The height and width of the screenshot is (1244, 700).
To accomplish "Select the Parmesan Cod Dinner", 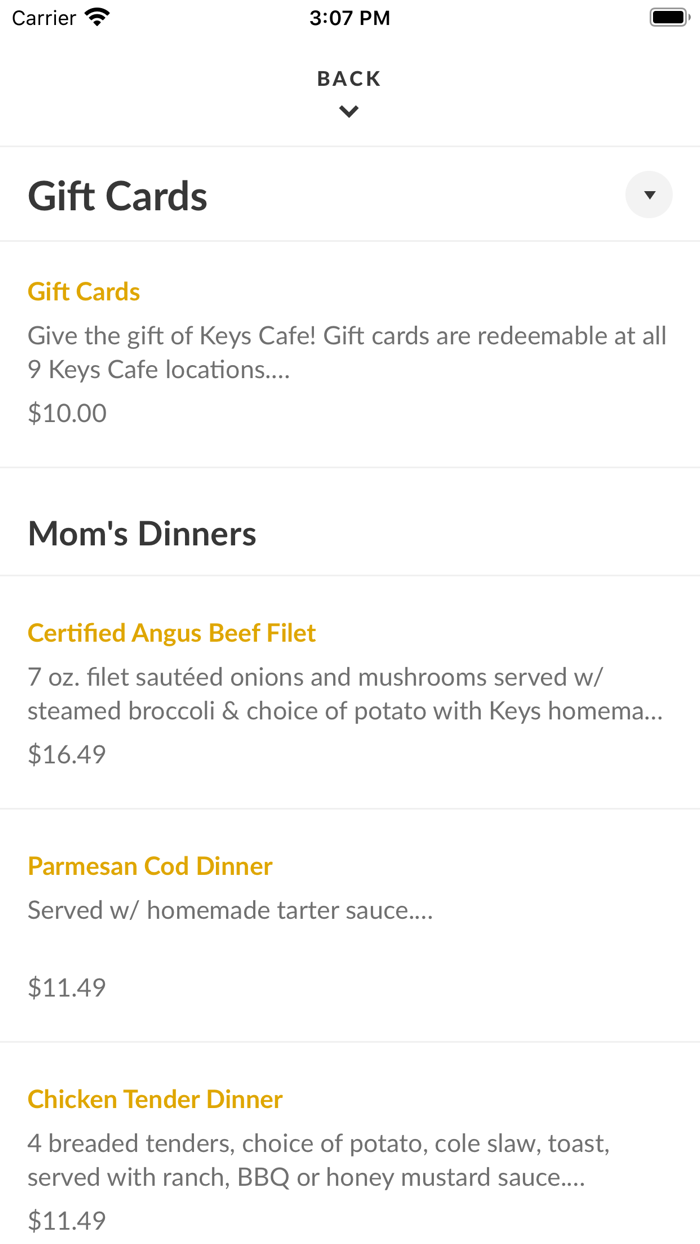I will [150, 866].
